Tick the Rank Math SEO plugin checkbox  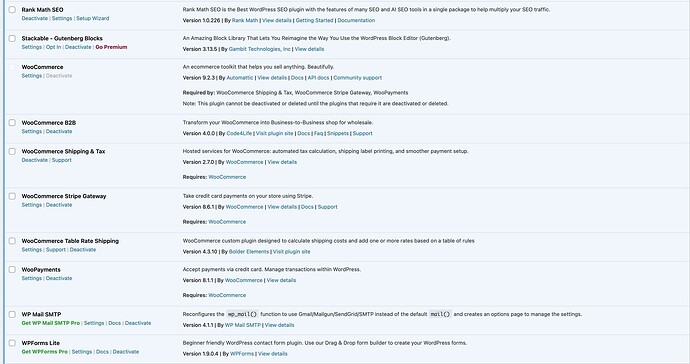12,10
